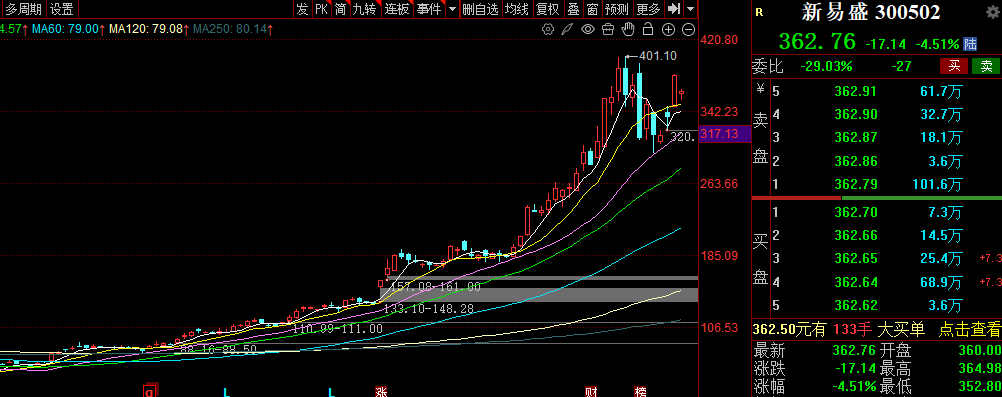The width and height of the screenshot is (1002, 397).
Task: Click the red 买 buy button
Action: [x=954, y=66]
